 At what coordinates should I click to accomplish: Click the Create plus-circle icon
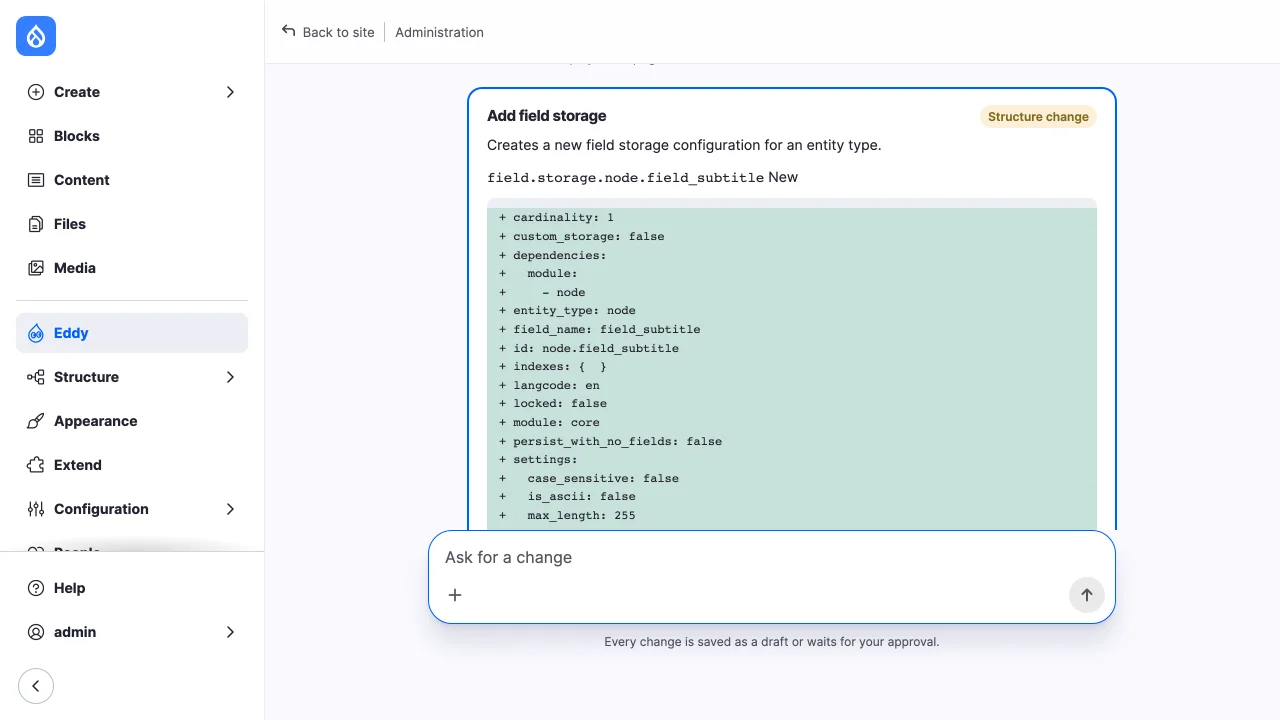pyautogui.click(x=36, y=92)
